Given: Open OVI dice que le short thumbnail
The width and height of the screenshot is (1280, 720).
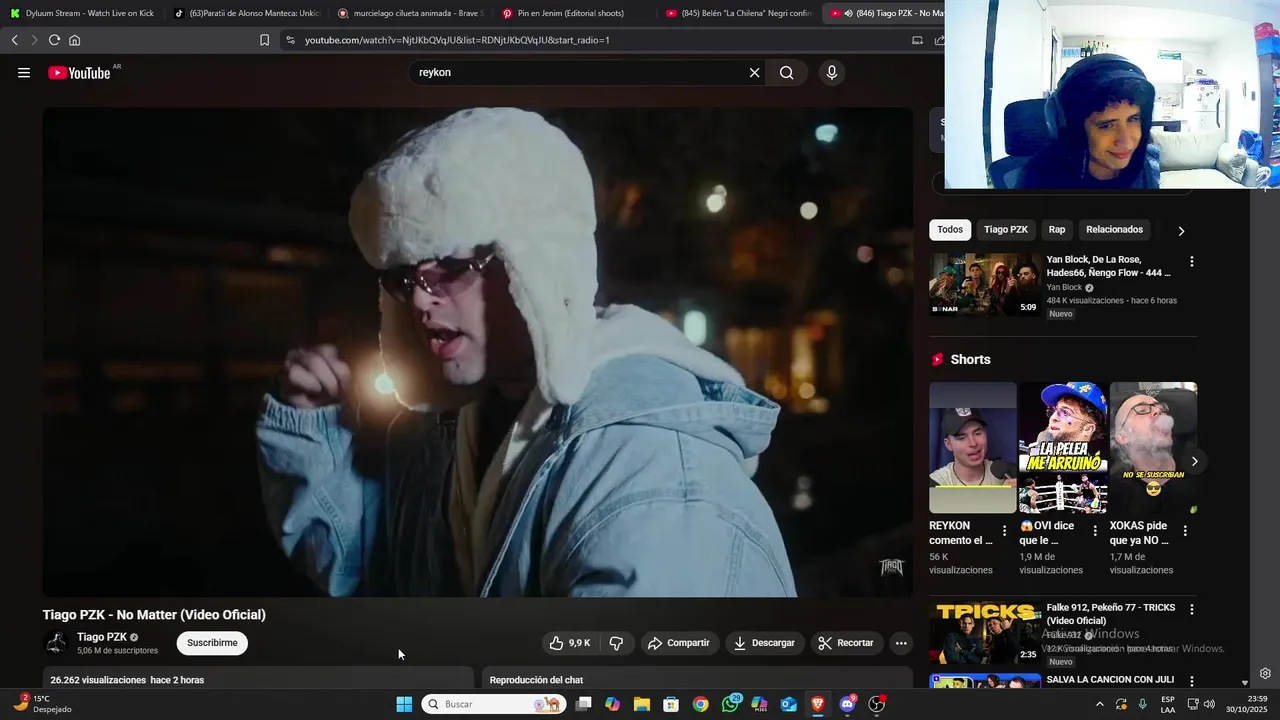Looking at the screenshot, I should tap(1063, 447).
